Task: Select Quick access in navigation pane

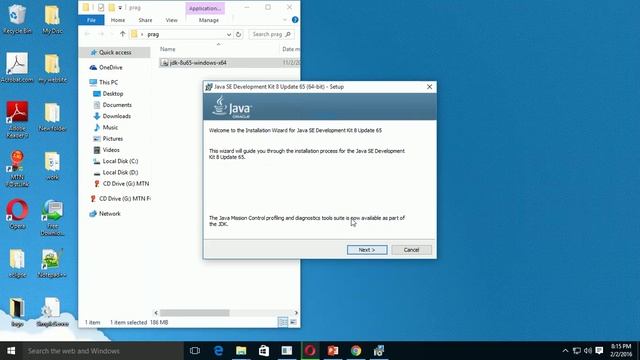Action: coord(114,52)
